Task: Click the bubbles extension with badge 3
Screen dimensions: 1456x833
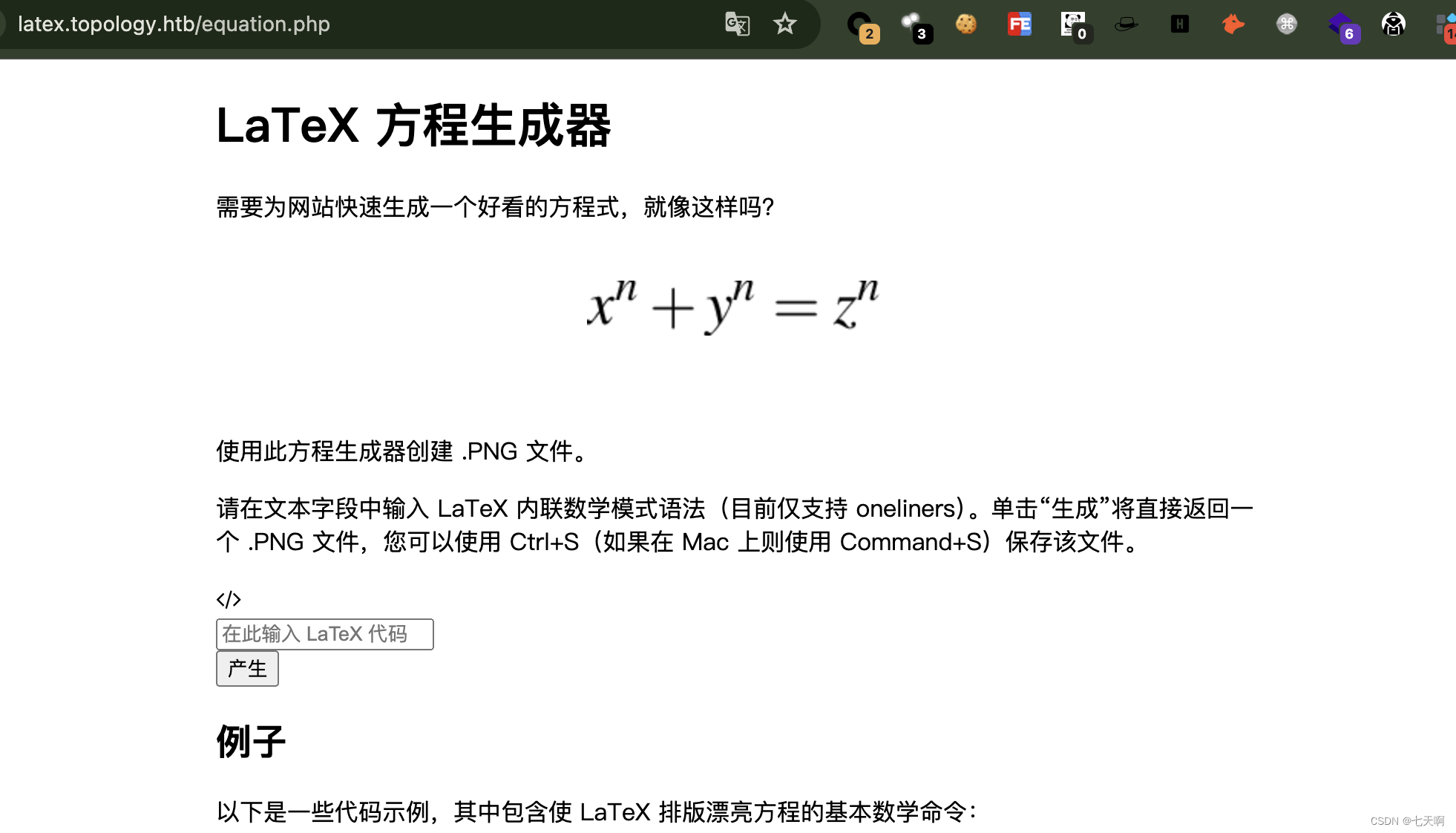Action: [912, 24]
